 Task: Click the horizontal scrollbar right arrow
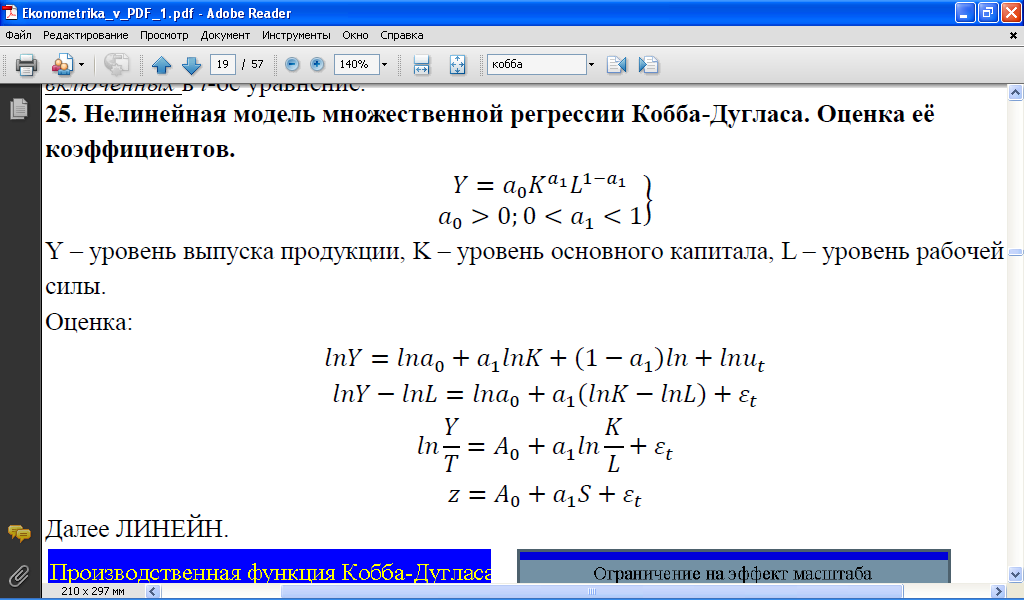[x=998, y=592]
